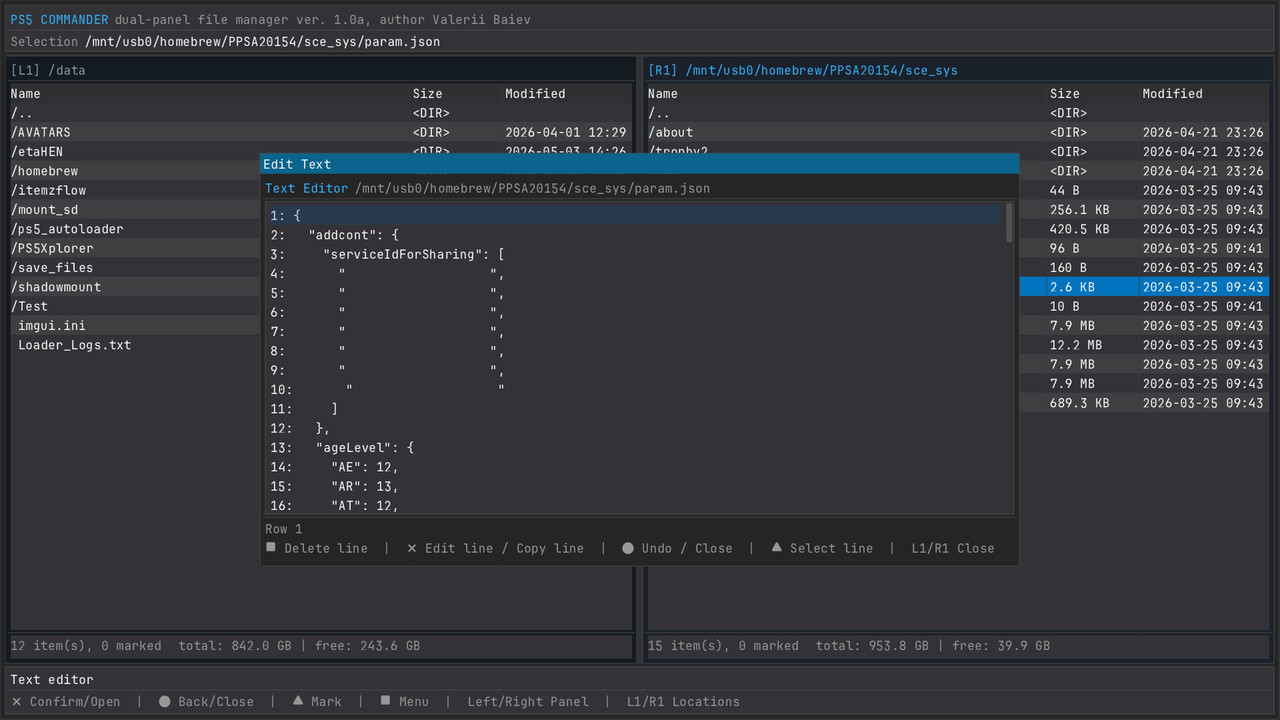This screenshot has width=1280, height=720.
Task: Open the /itemzflow folder
Action: [135, 190]
